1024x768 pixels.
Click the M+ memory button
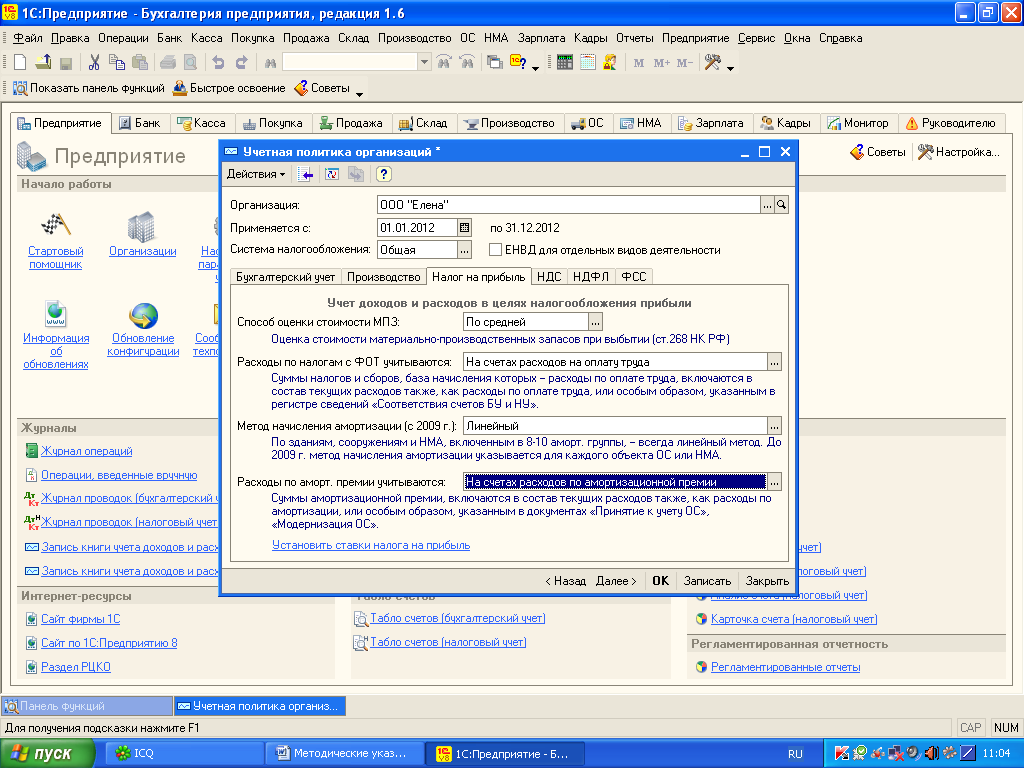(x=662, y=63)
